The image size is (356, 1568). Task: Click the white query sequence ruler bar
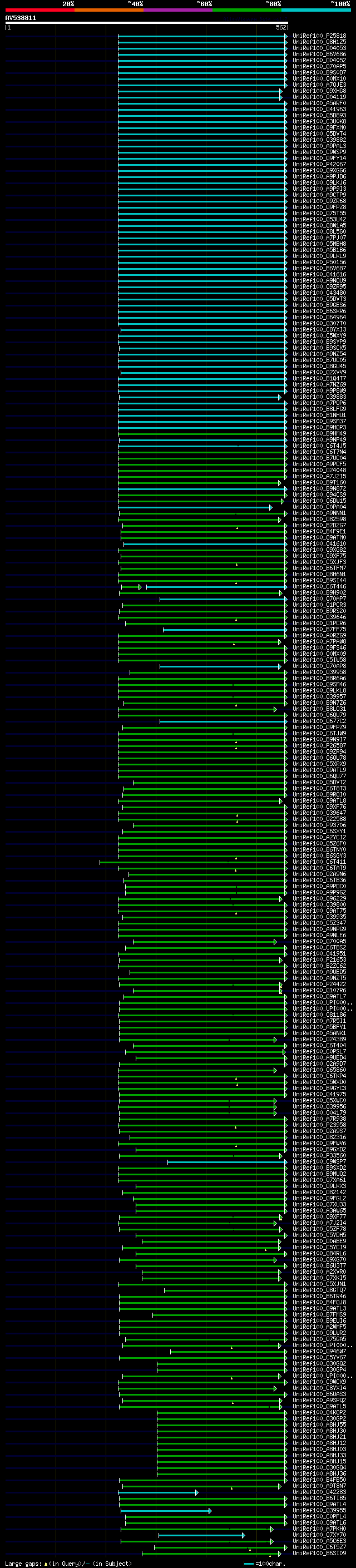(x=147, y=23)
